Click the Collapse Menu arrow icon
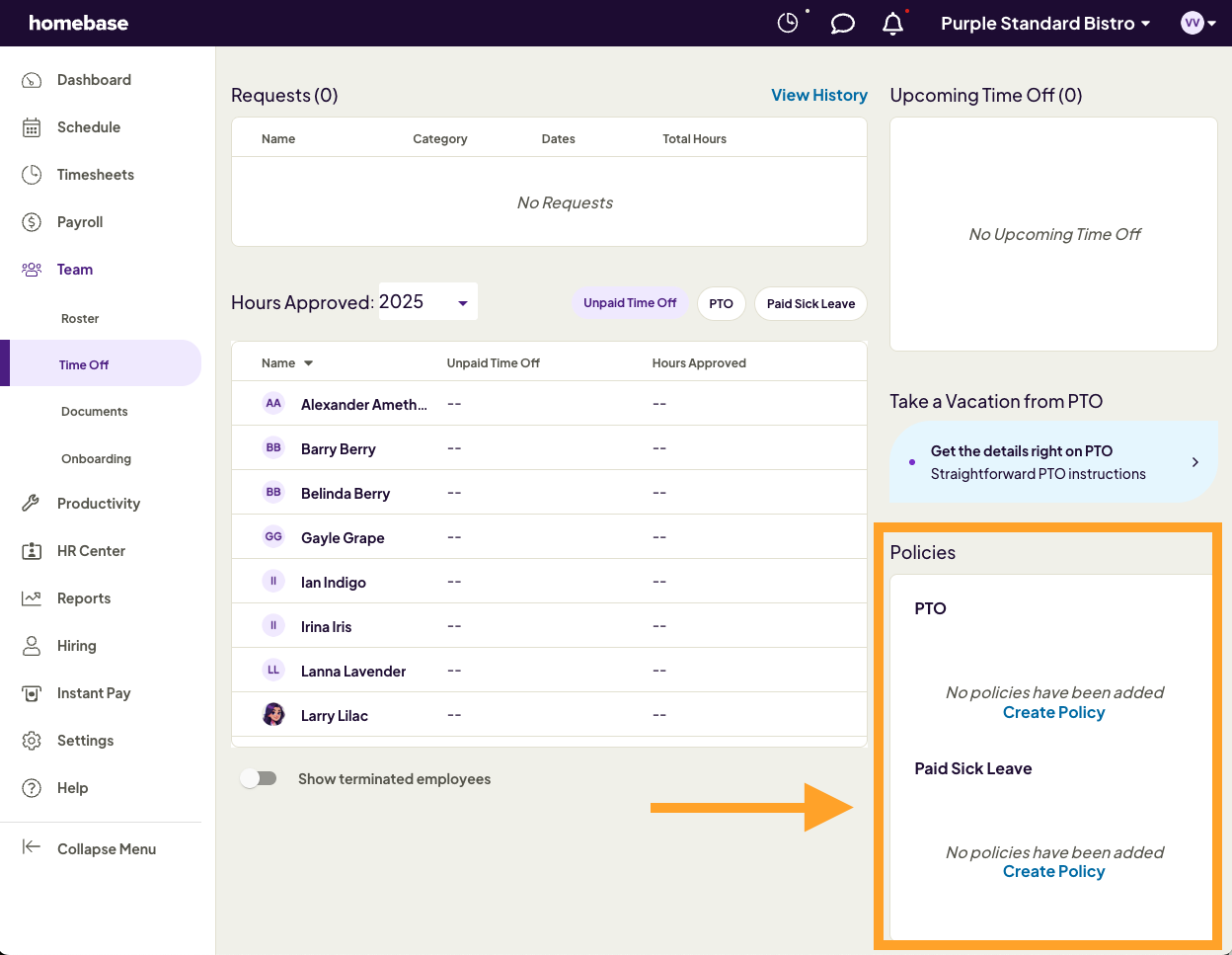This screenshot has height=955, width=1232. point(32,848)
